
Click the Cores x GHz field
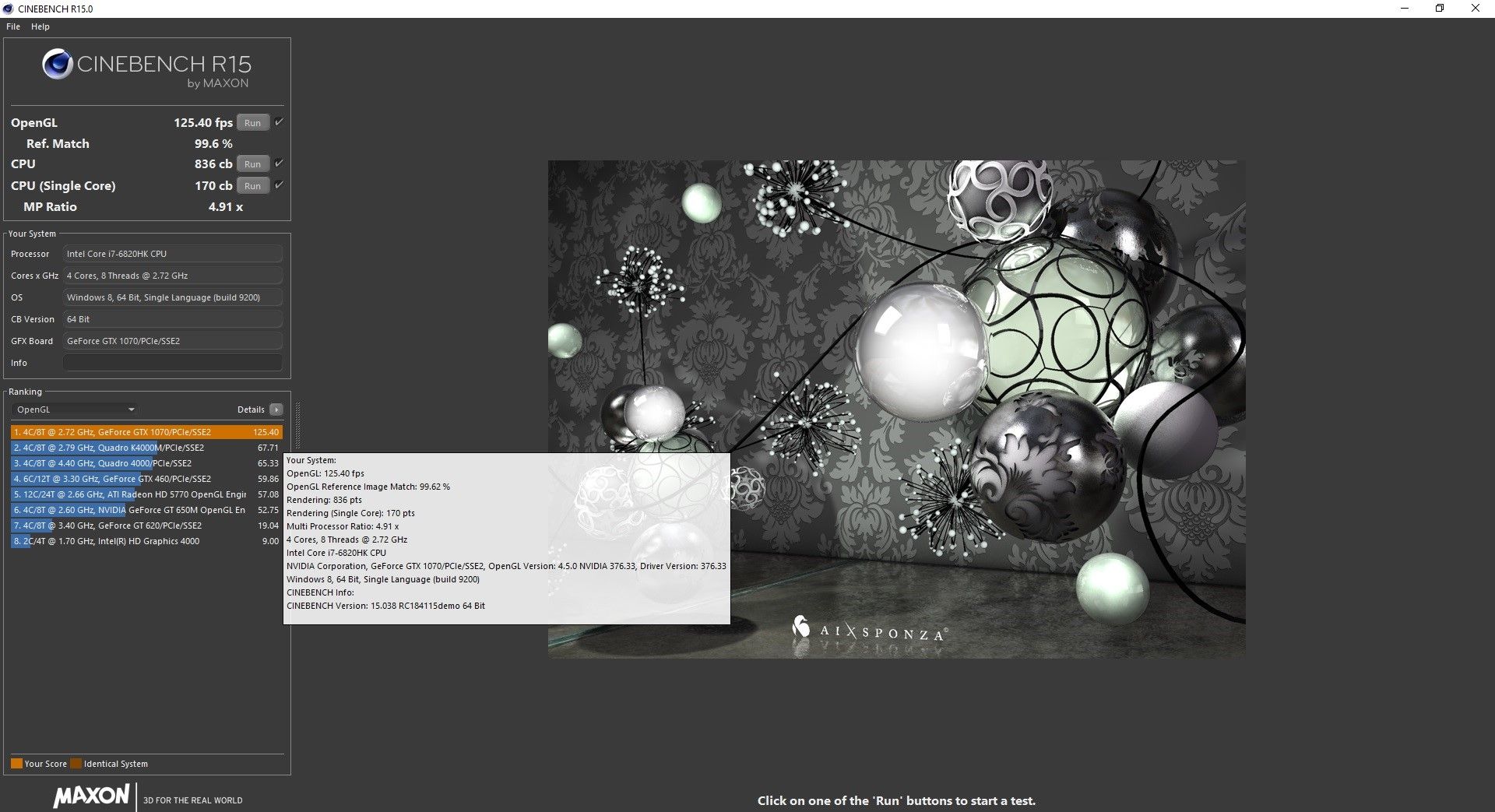point(172,276)
